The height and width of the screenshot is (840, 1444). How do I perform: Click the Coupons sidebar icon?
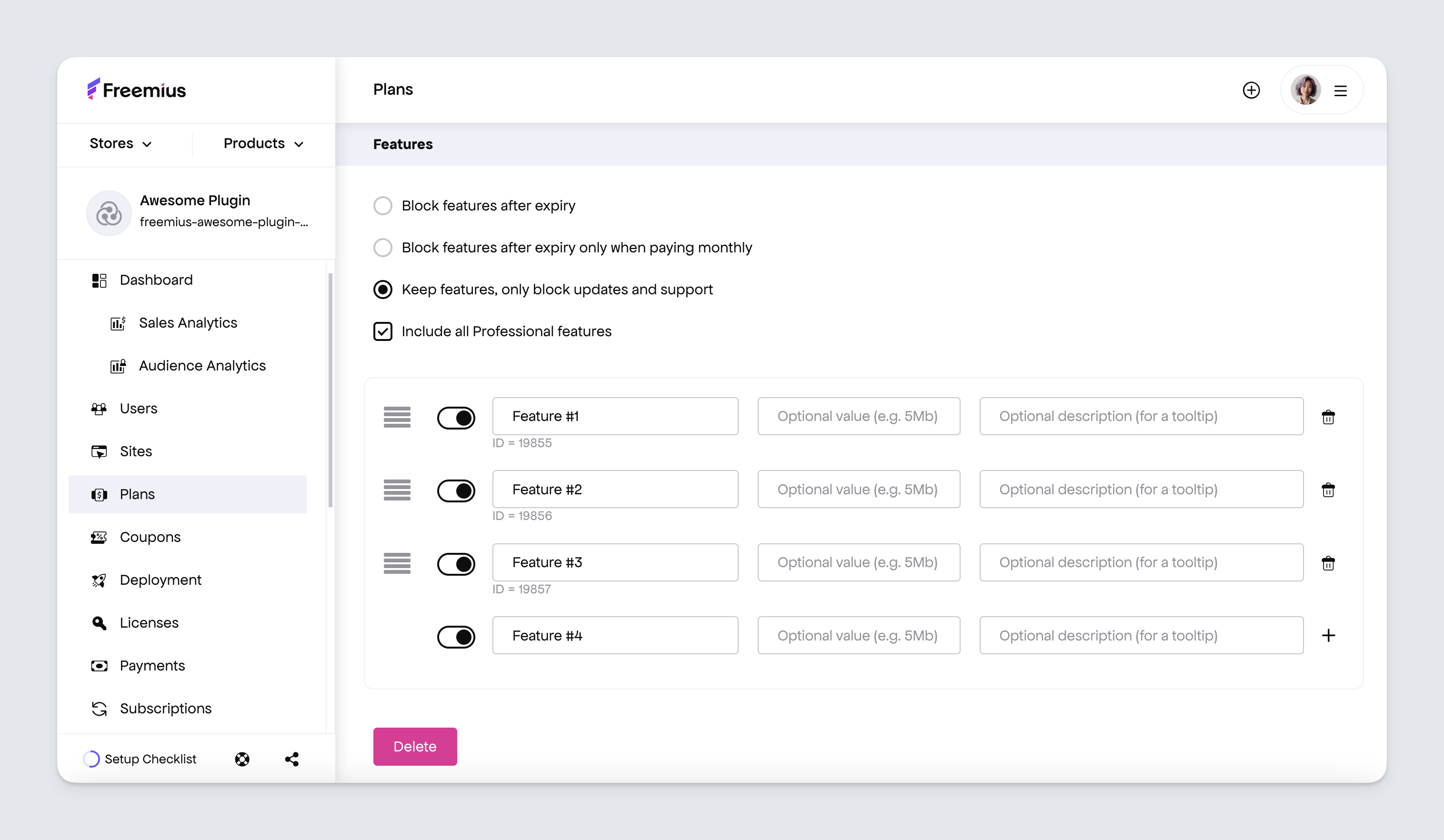[97, 537]
